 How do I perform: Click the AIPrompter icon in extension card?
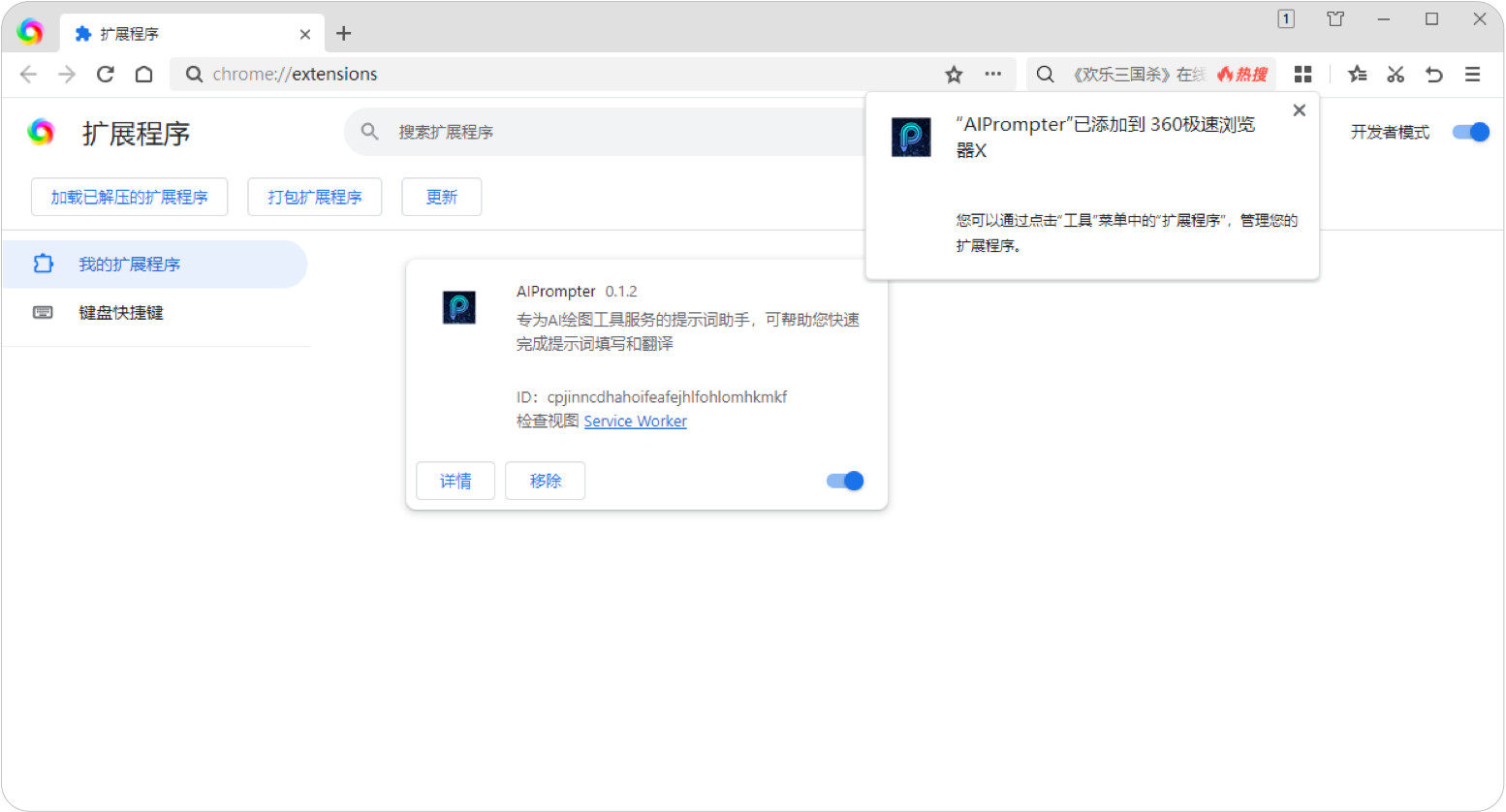point(459,307)
